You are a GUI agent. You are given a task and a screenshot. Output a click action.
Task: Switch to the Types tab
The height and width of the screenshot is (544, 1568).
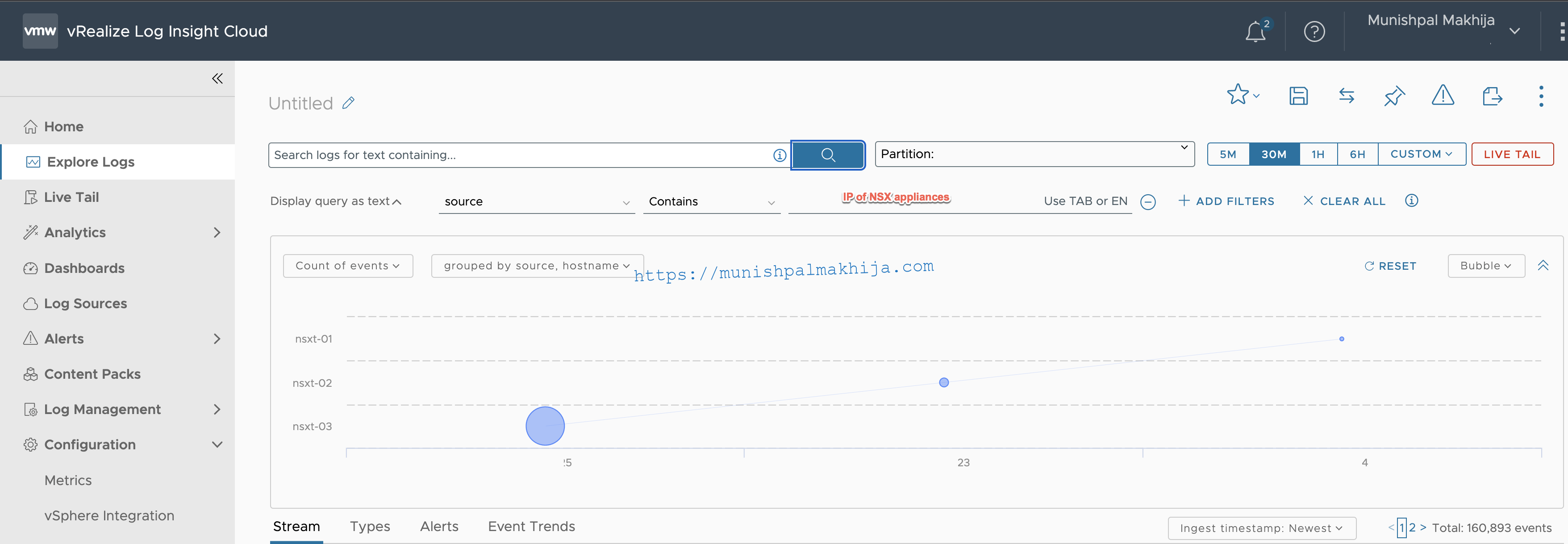(x=370, y=527)
